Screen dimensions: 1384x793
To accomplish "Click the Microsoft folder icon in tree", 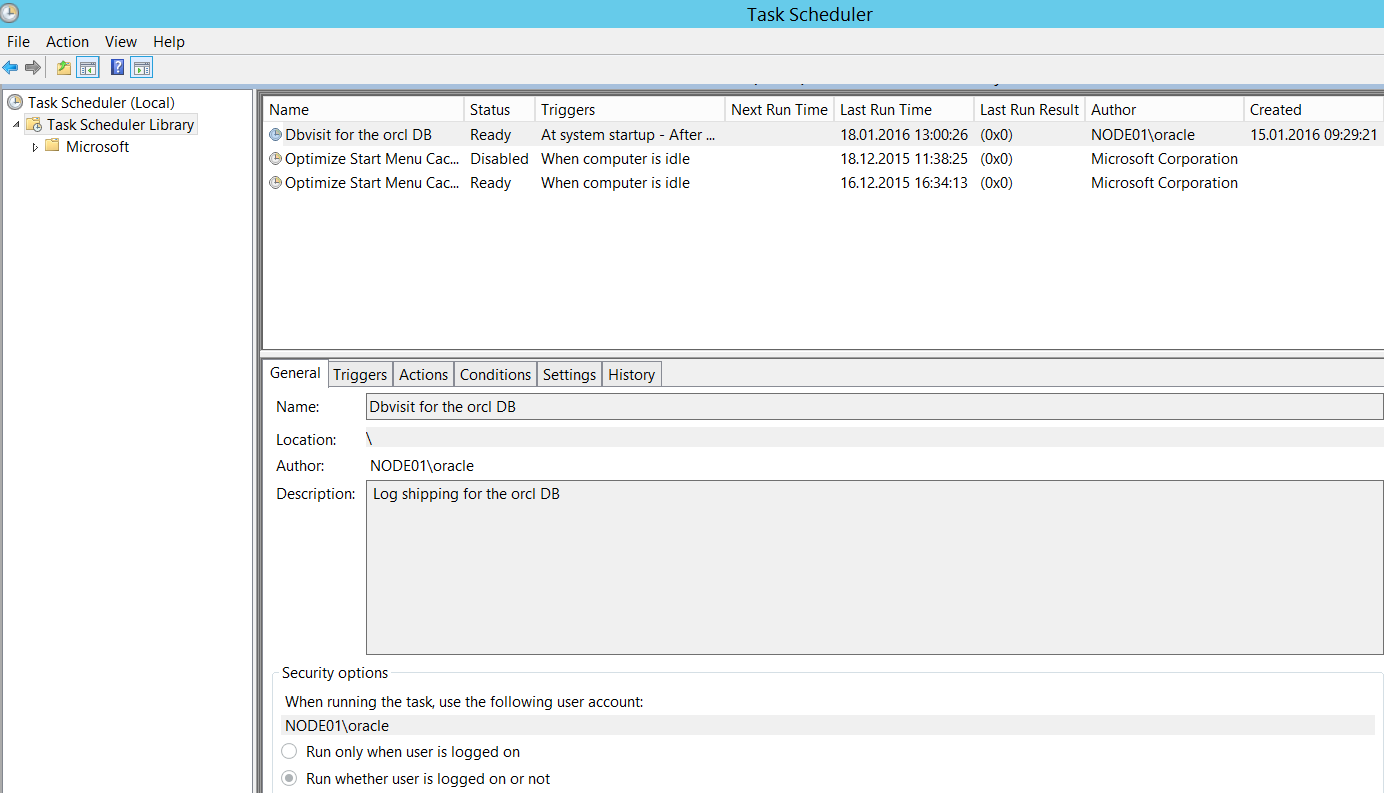I will [53, 146].
